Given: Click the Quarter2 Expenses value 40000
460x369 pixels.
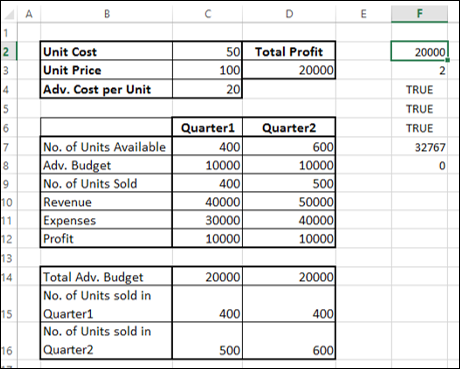Looking at the screenshot, I should [289, 220].
